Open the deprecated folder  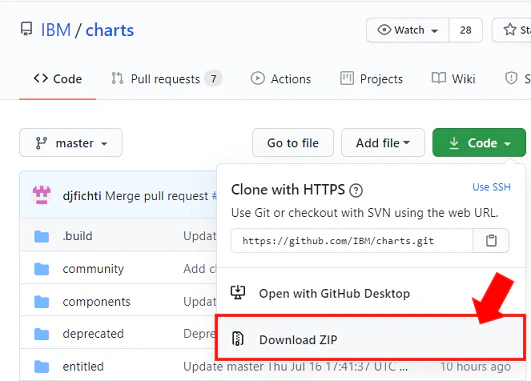pos(93,334)
